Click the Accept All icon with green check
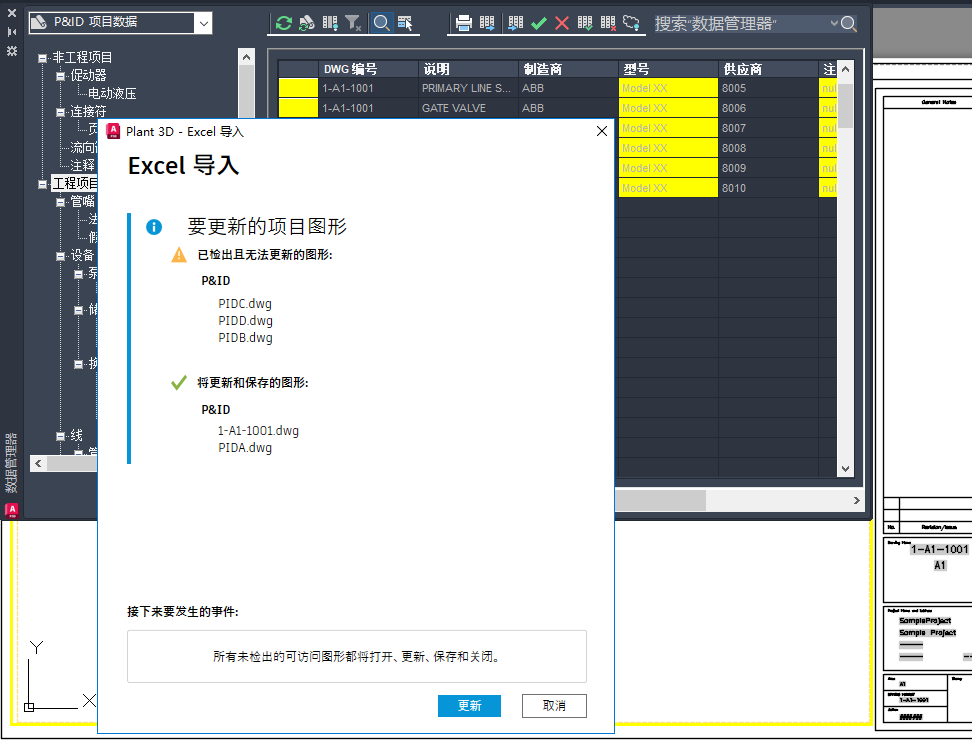This screenshot has height=741, width=972. point(585,24)
